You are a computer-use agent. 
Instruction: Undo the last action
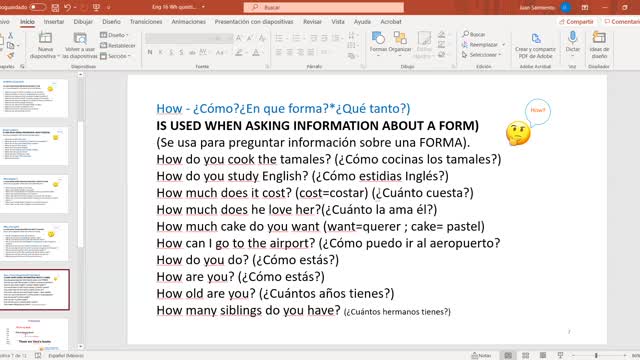(68, 7)
